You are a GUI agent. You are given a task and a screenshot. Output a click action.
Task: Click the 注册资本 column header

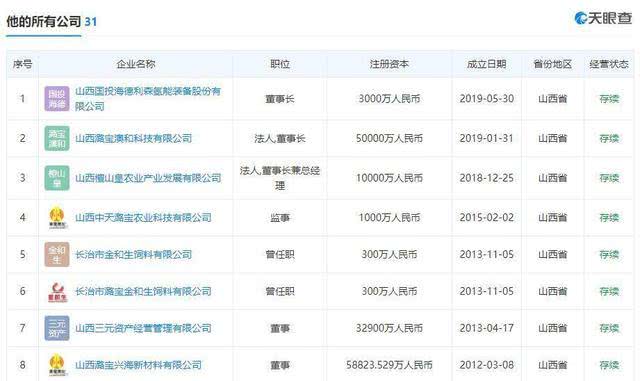click(x=389, y=64)
